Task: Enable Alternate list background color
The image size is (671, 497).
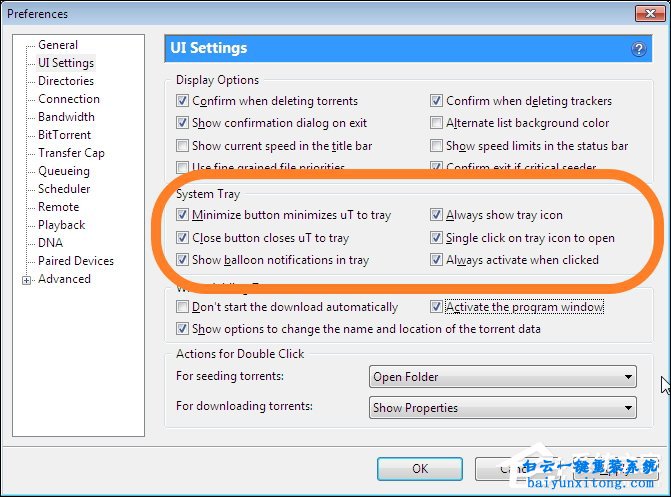Action: 437,123
